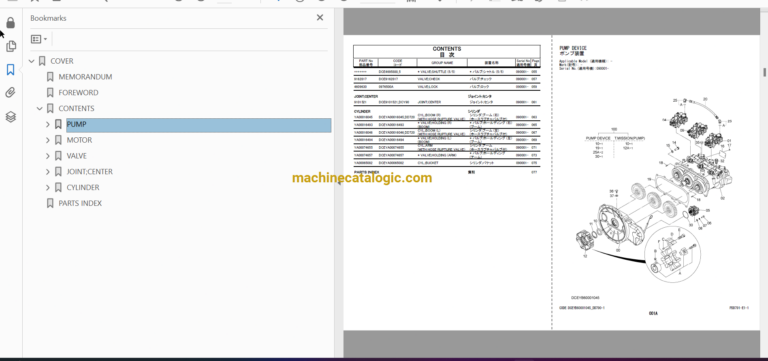Image resolution: width=768 pixels, height=361 pixels.
Task: Click the PARTS INDEX row in contents table
Action: [447, 172]
